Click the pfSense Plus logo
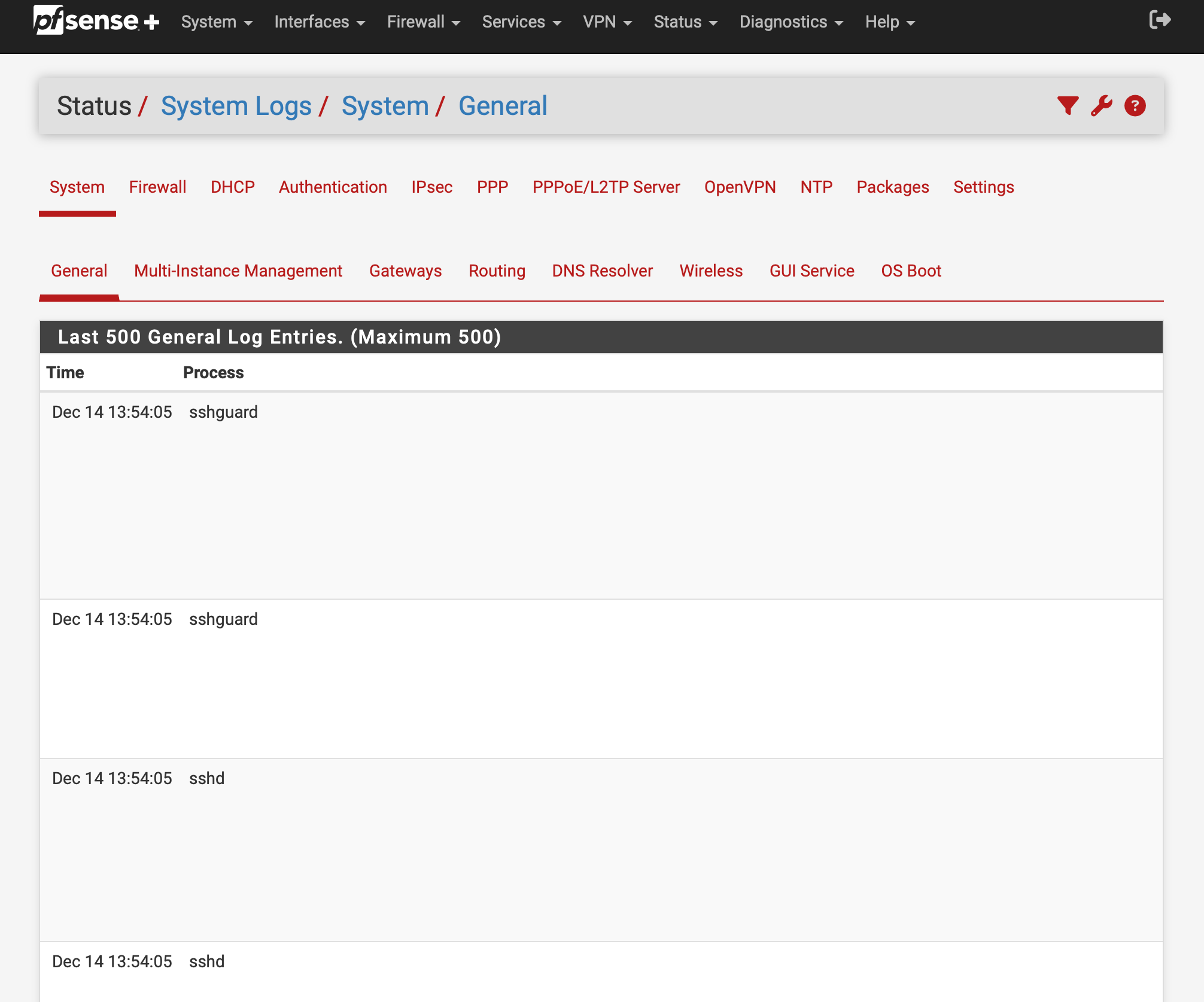The image size is (1204, 1002). [x=96, y=21]
